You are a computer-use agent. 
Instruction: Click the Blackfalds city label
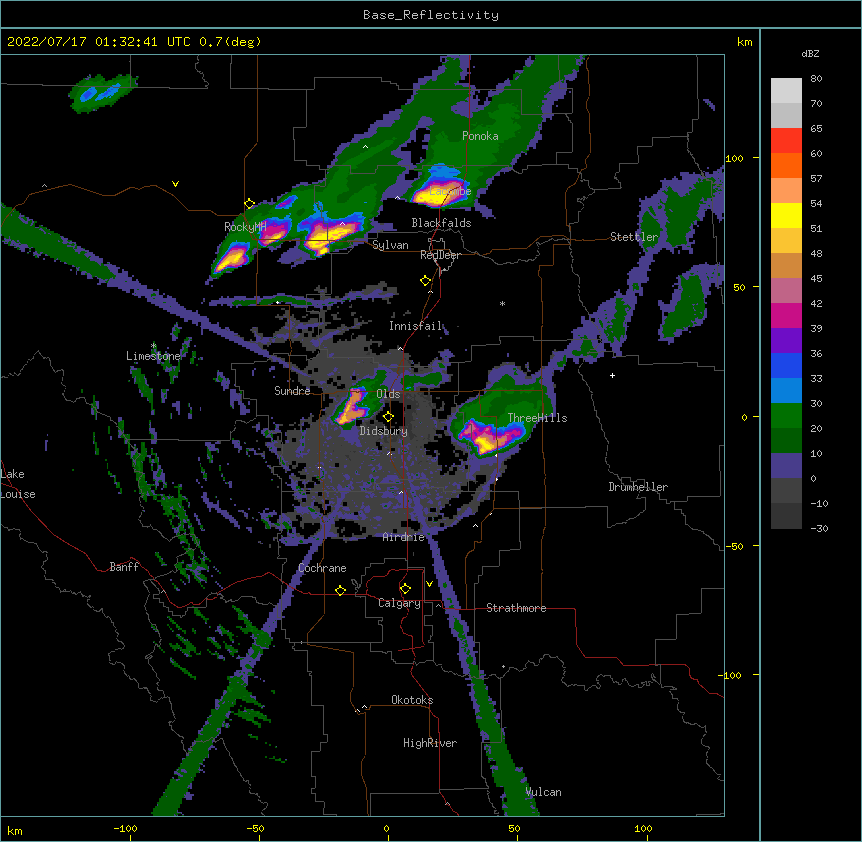pyautogui.click(x=441, y=223)
